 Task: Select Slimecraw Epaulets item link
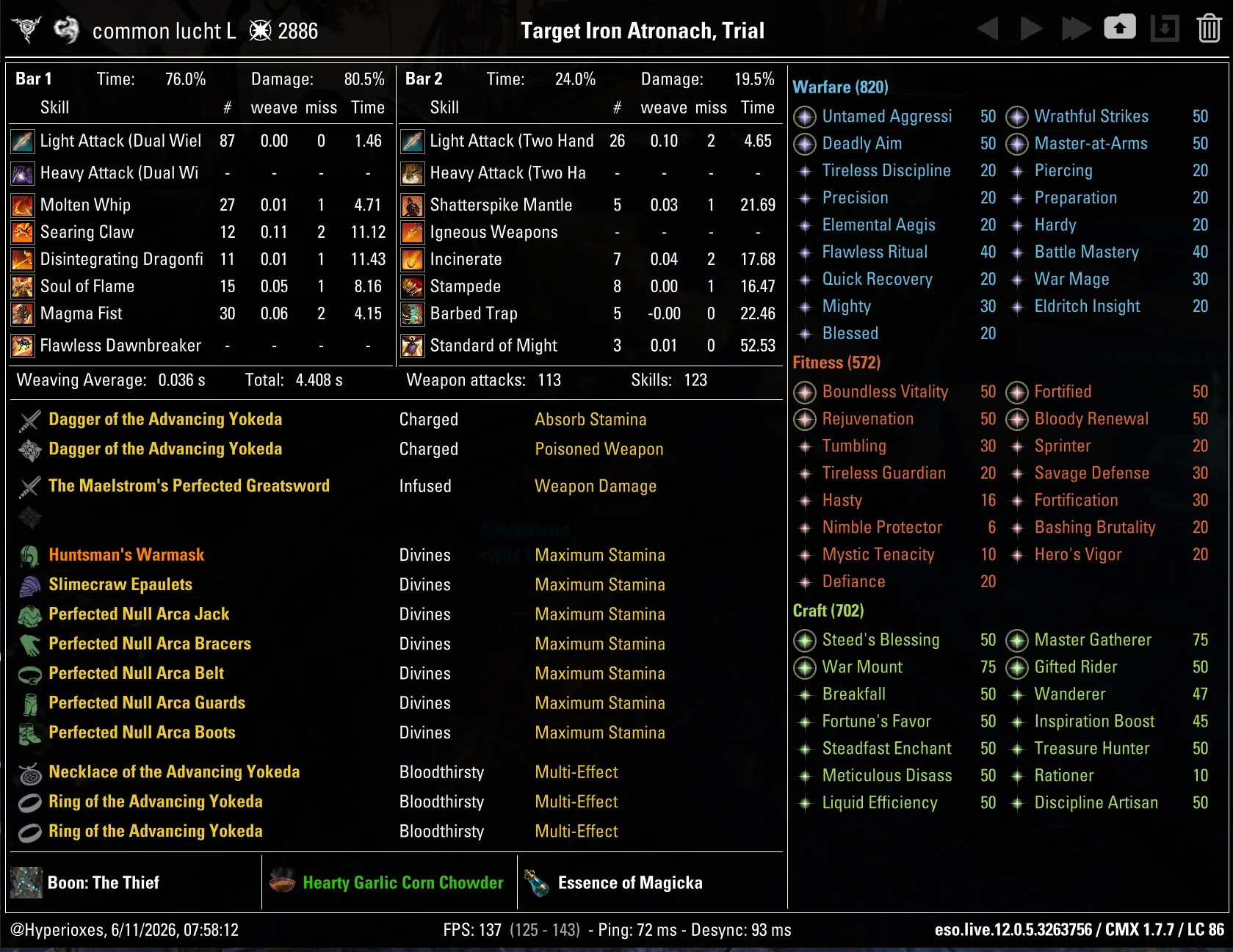pyautogui.click(x=120, y=585)
